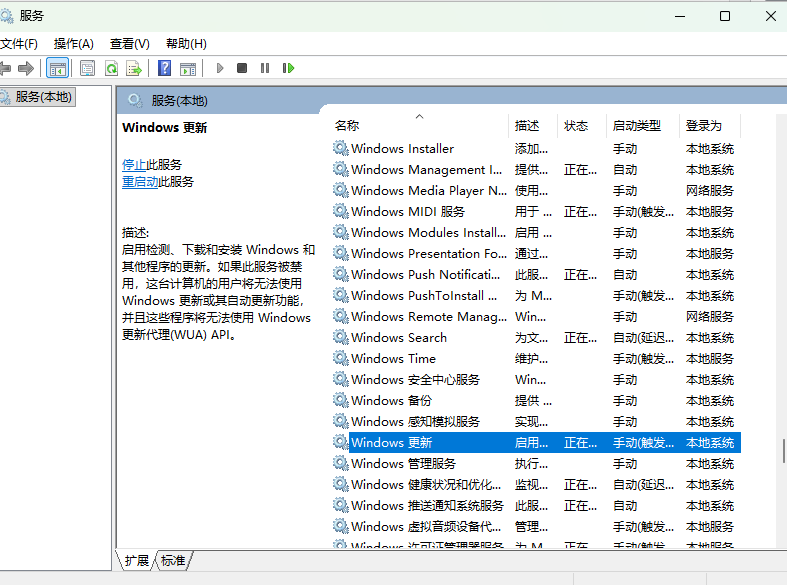Click the Restart Service toolbar icon
Screen dimensions: 787x585
(x=288, y=68)
